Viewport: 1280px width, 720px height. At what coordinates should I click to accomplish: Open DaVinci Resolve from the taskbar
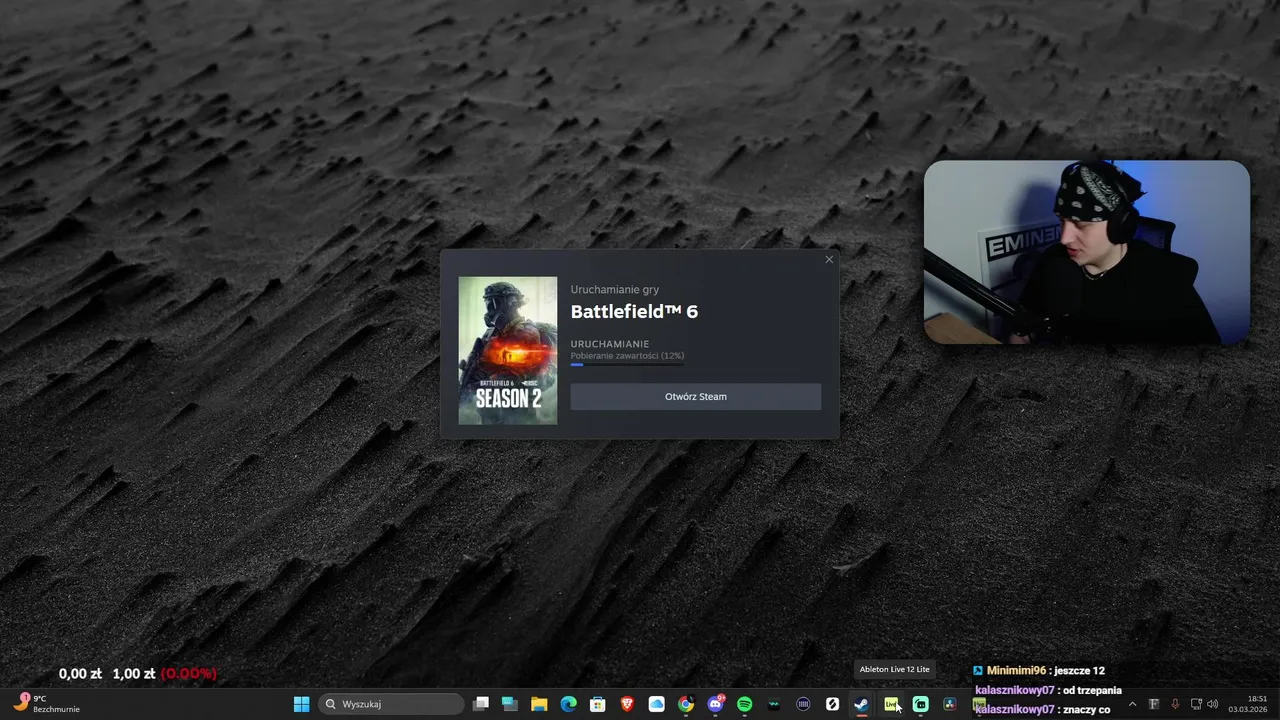pyautogui.click(x=949, y=704)
